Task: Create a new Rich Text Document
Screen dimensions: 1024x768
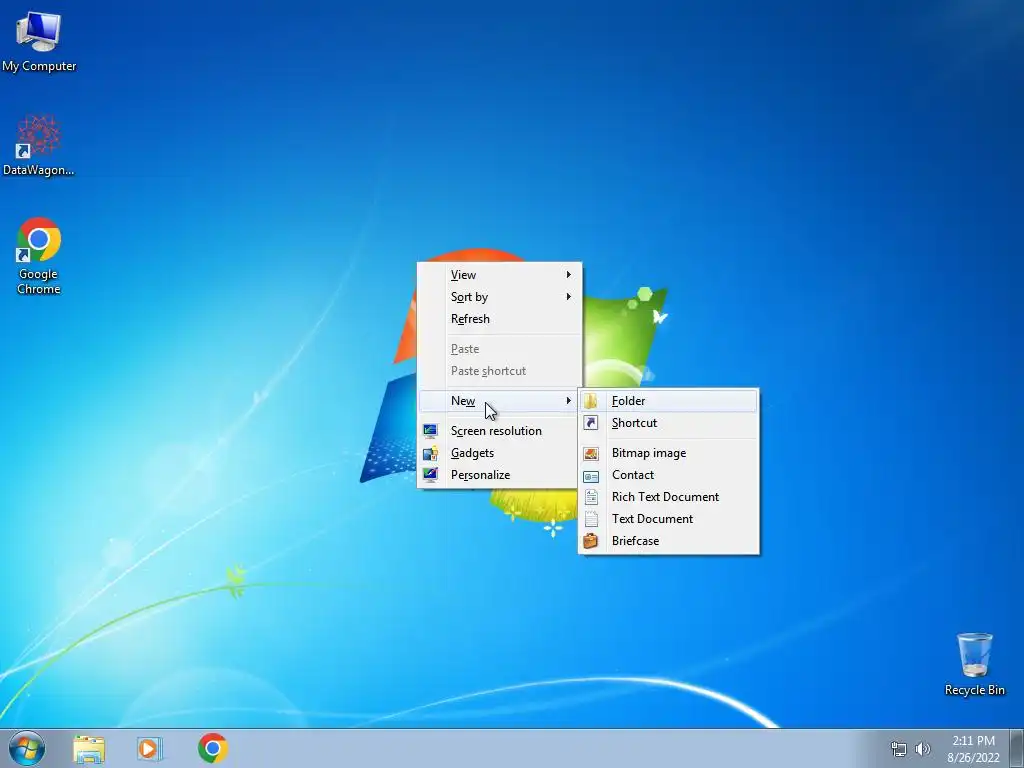Action: click(669, 497)
